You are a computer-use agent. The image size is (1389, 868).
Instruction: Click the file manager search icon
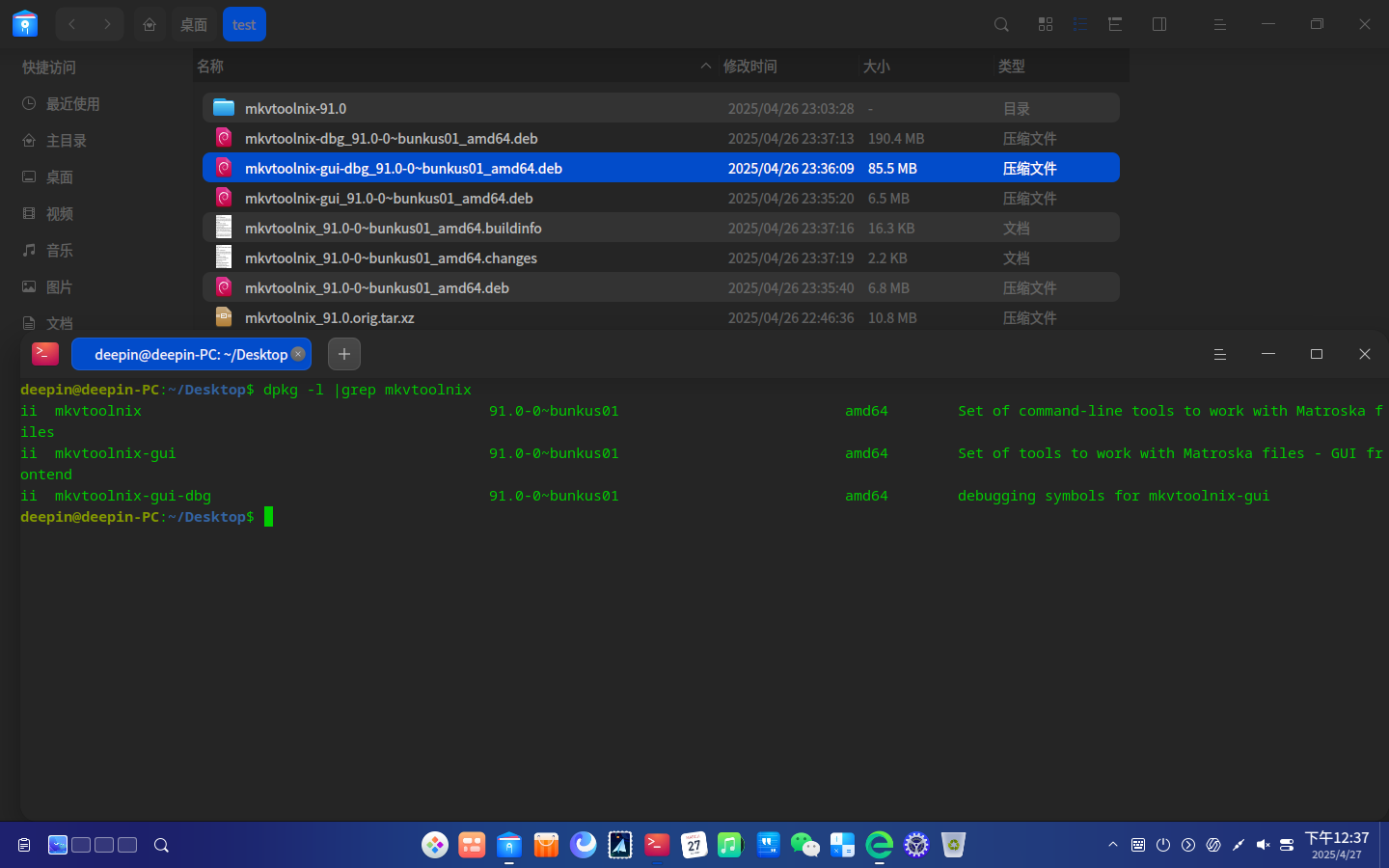point(1001,24)
